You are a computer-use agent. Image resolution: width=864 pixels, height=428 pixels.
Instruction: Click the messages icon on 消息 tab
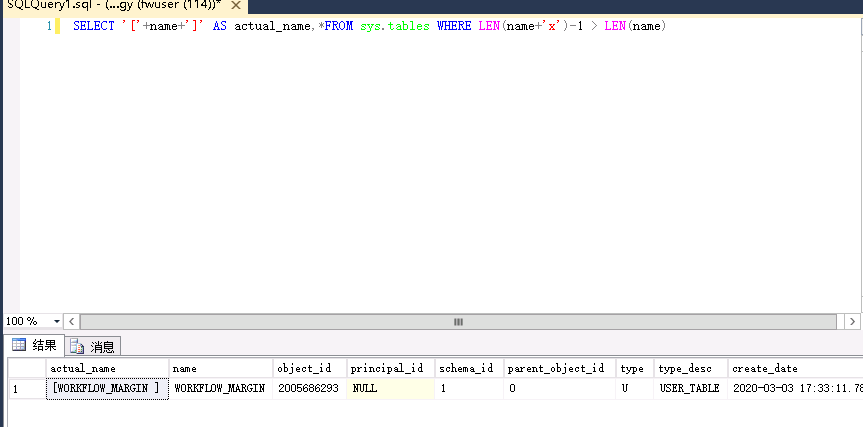click(x=77, y=347)
